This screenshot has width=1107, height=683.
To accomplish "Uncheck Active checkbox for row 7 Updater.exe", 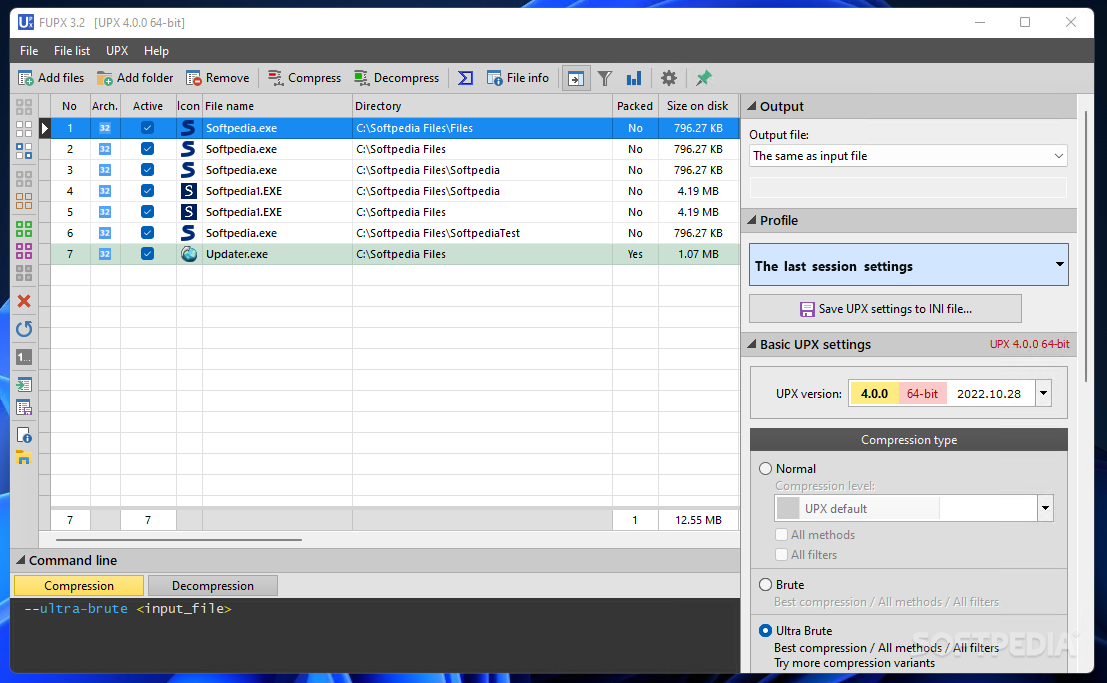I will [x=147, y=254].
